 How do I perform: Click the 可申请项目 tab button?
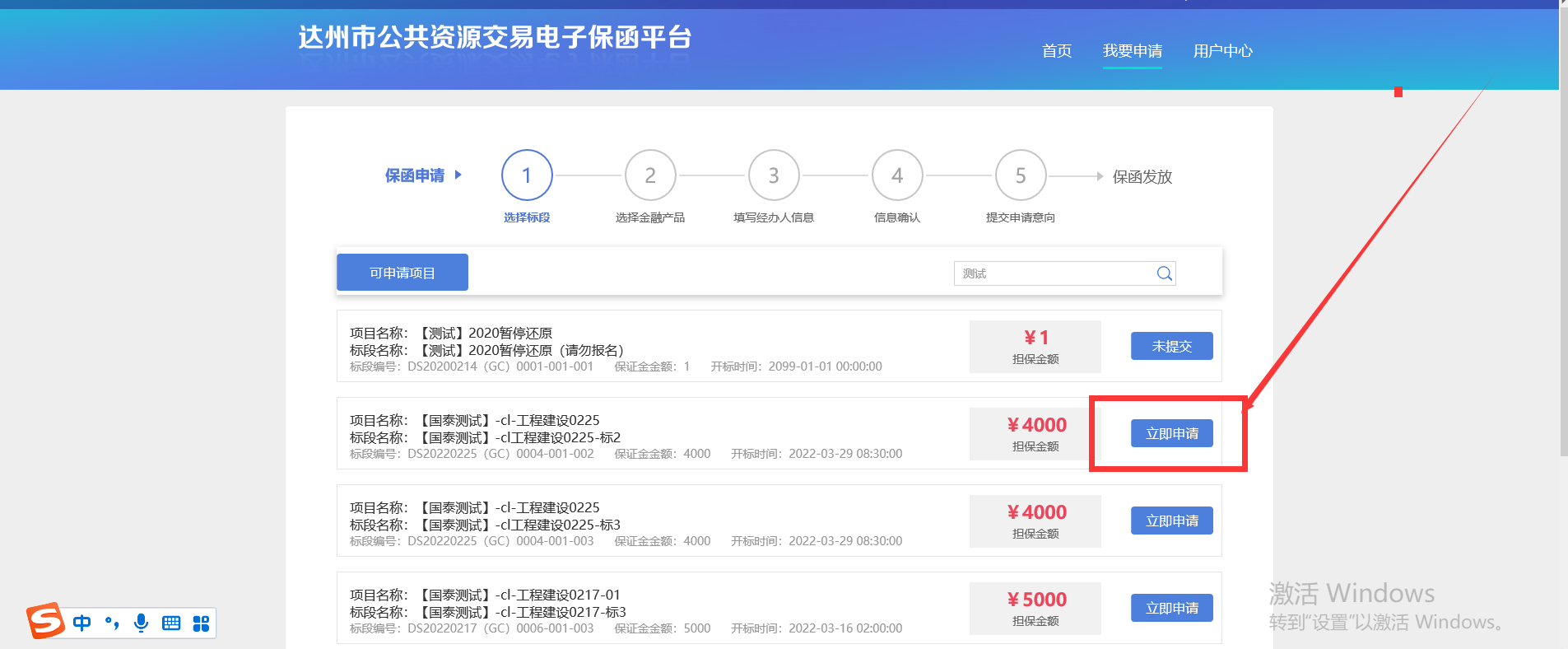pos(402,273)
